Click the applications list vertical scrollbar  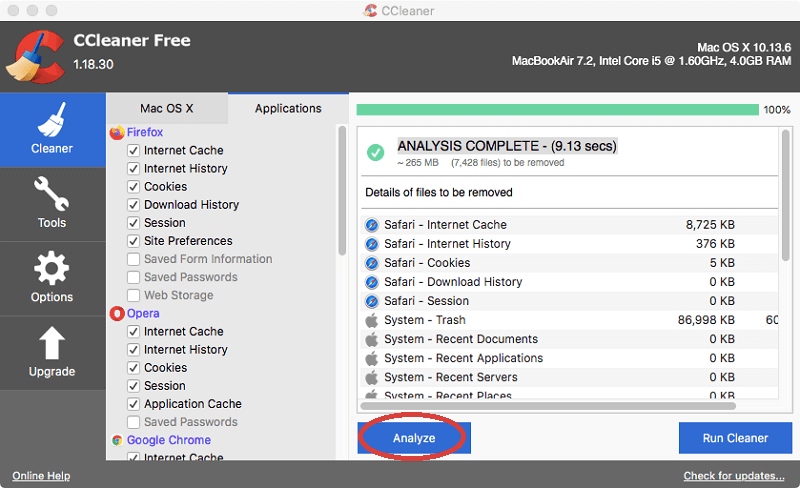342,191
